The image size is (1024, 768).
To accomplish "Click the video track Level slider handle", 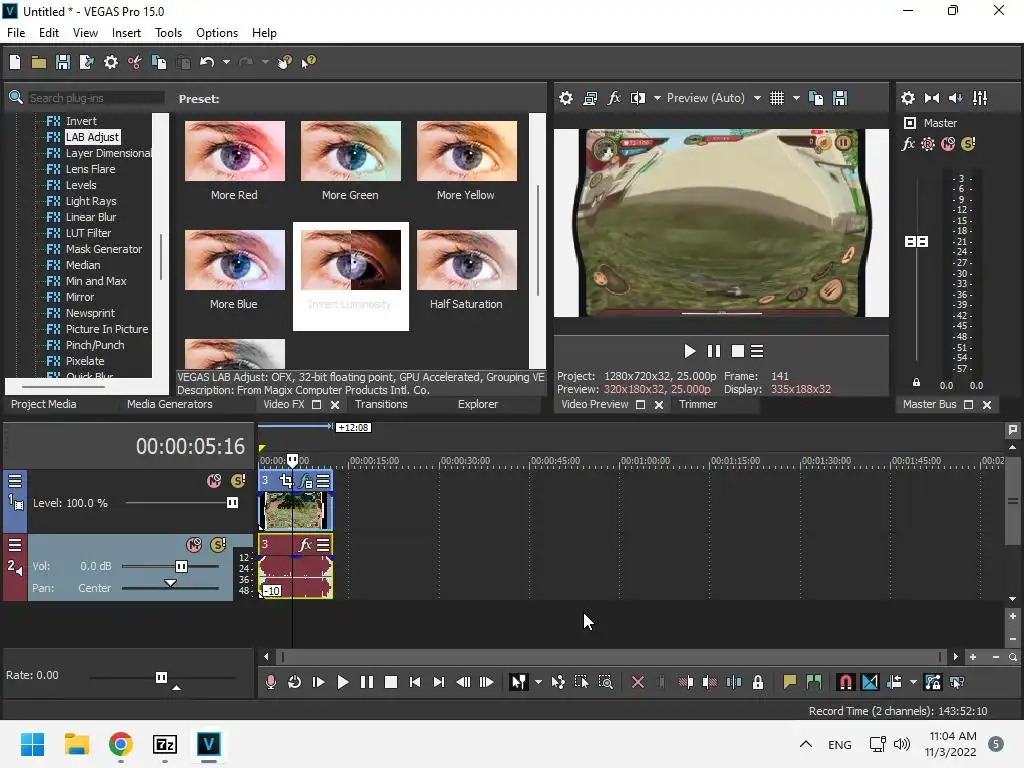I will (232, 503).
